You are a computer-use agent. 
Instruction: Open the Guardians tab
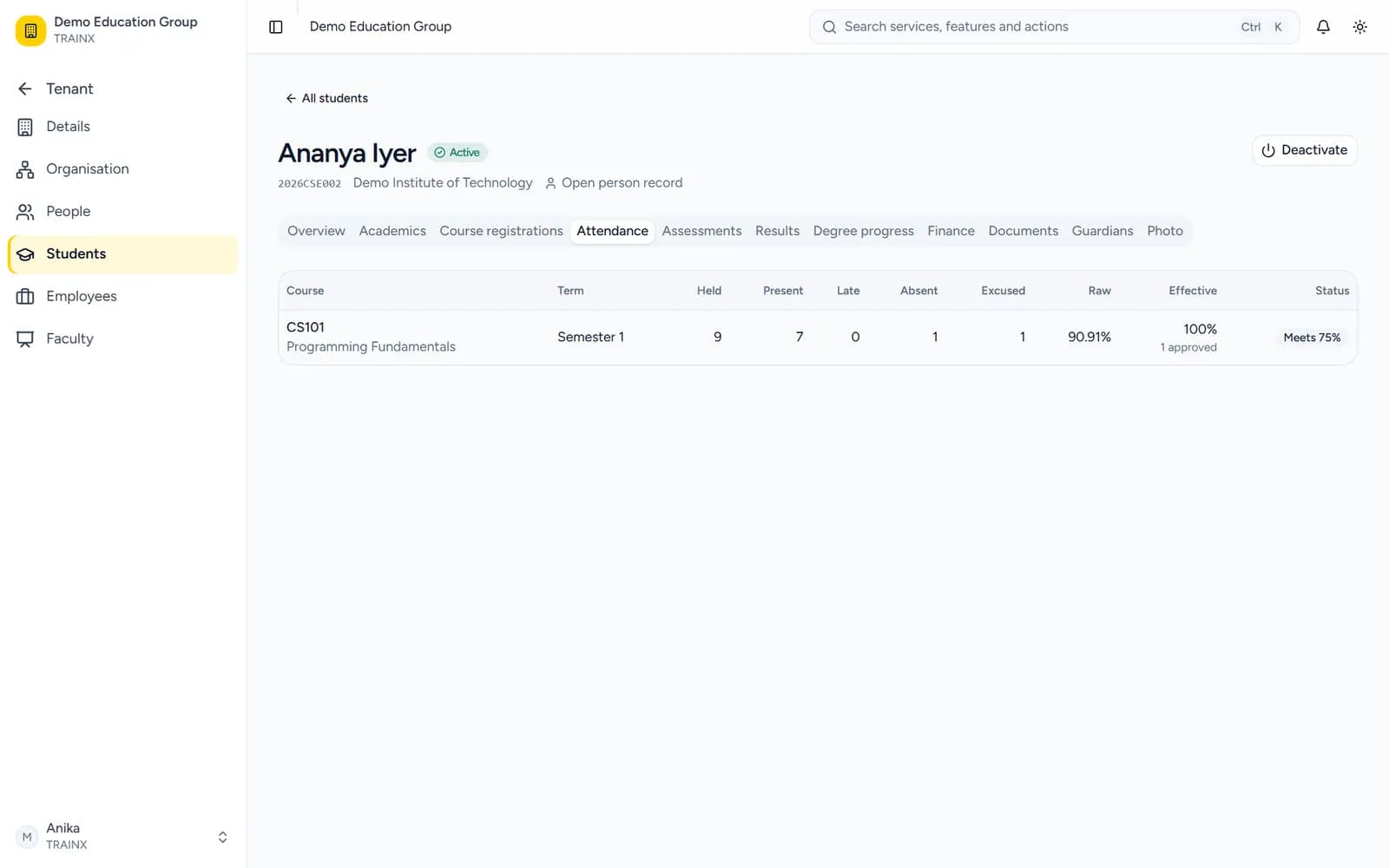point(1103,231)
